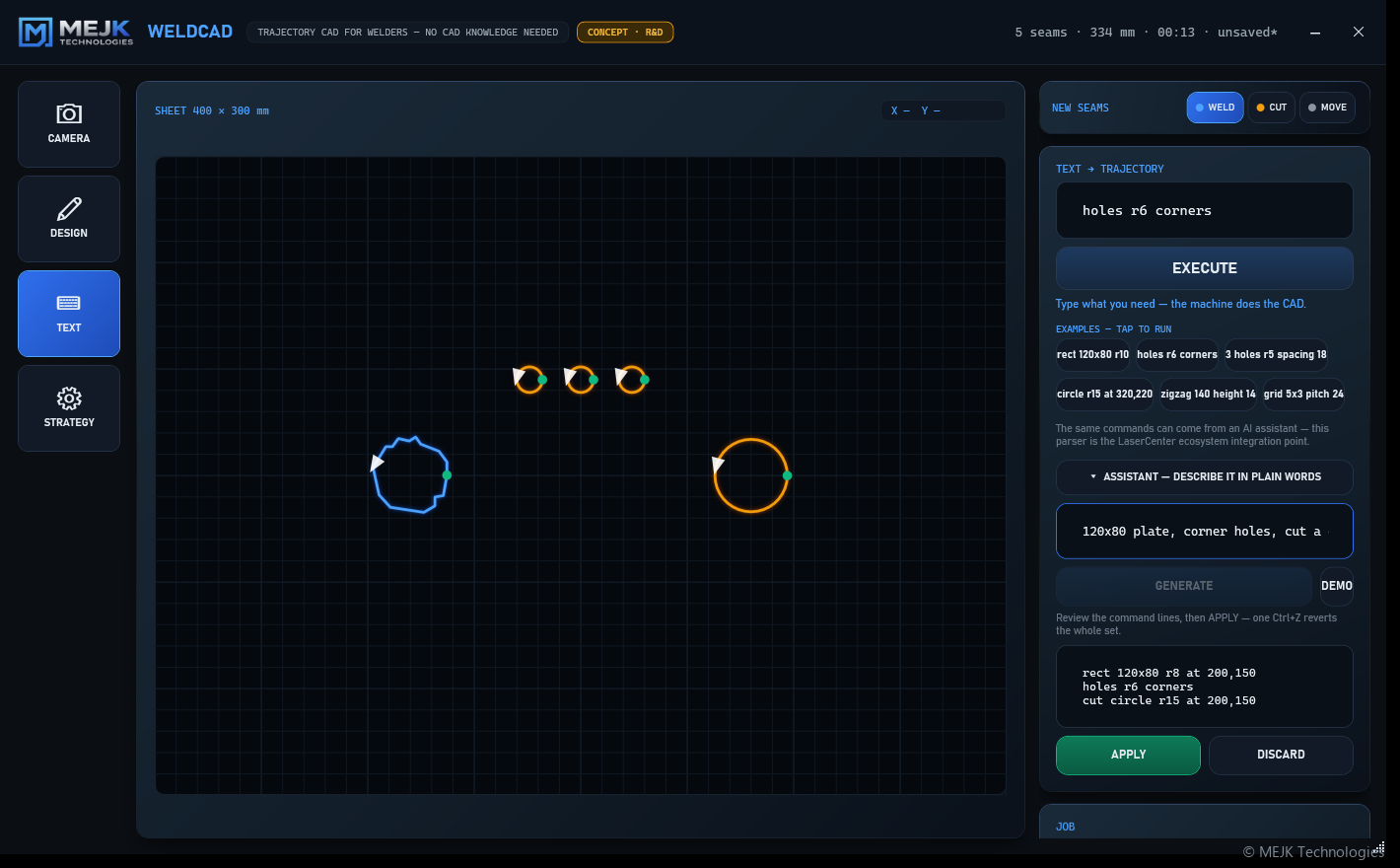Close the WeldCAD window
This screenshot has width=1400, height=868.
1359,33
